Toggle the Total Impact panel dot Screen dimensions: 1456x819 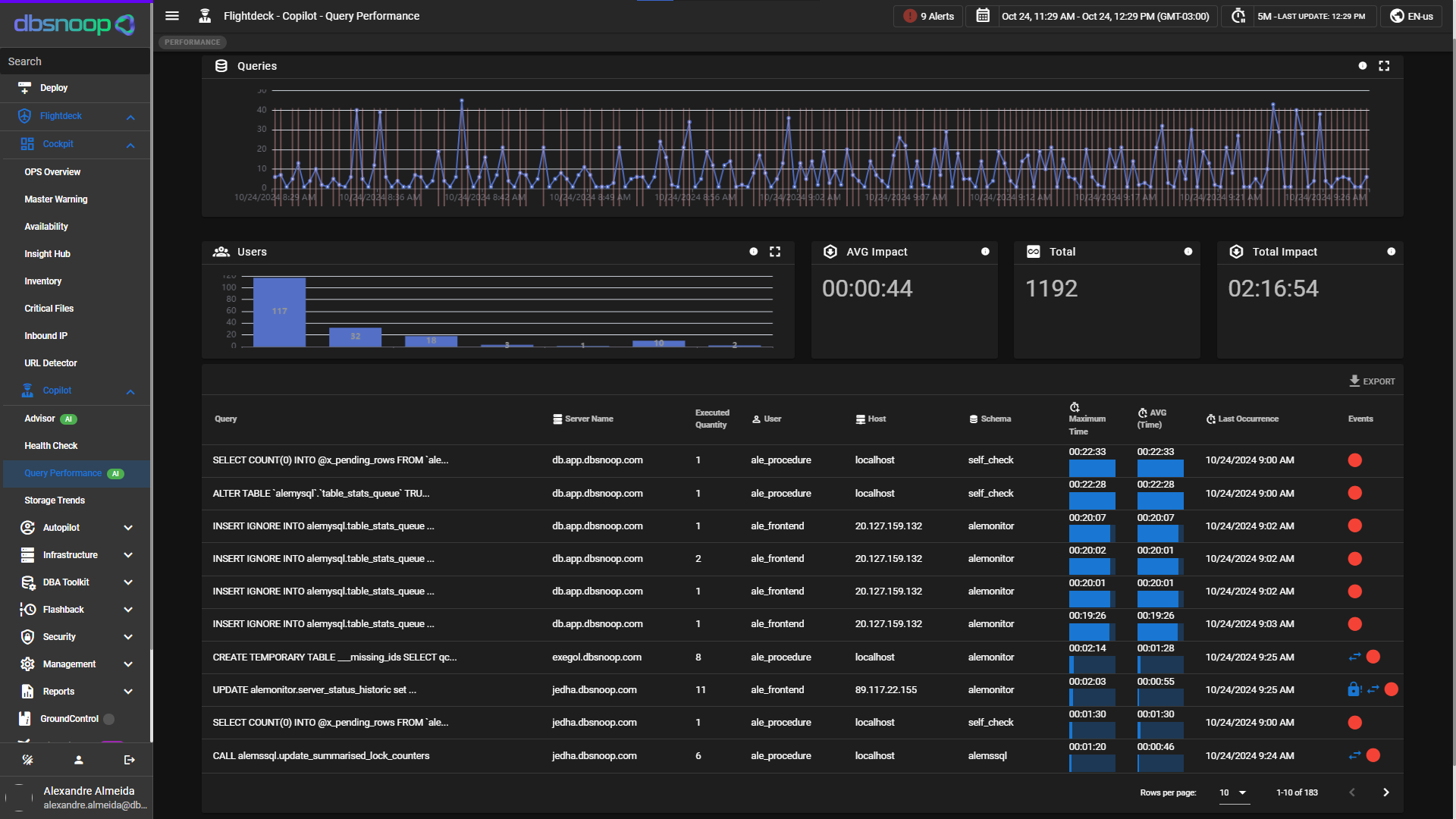click(x=1392, y=252)
